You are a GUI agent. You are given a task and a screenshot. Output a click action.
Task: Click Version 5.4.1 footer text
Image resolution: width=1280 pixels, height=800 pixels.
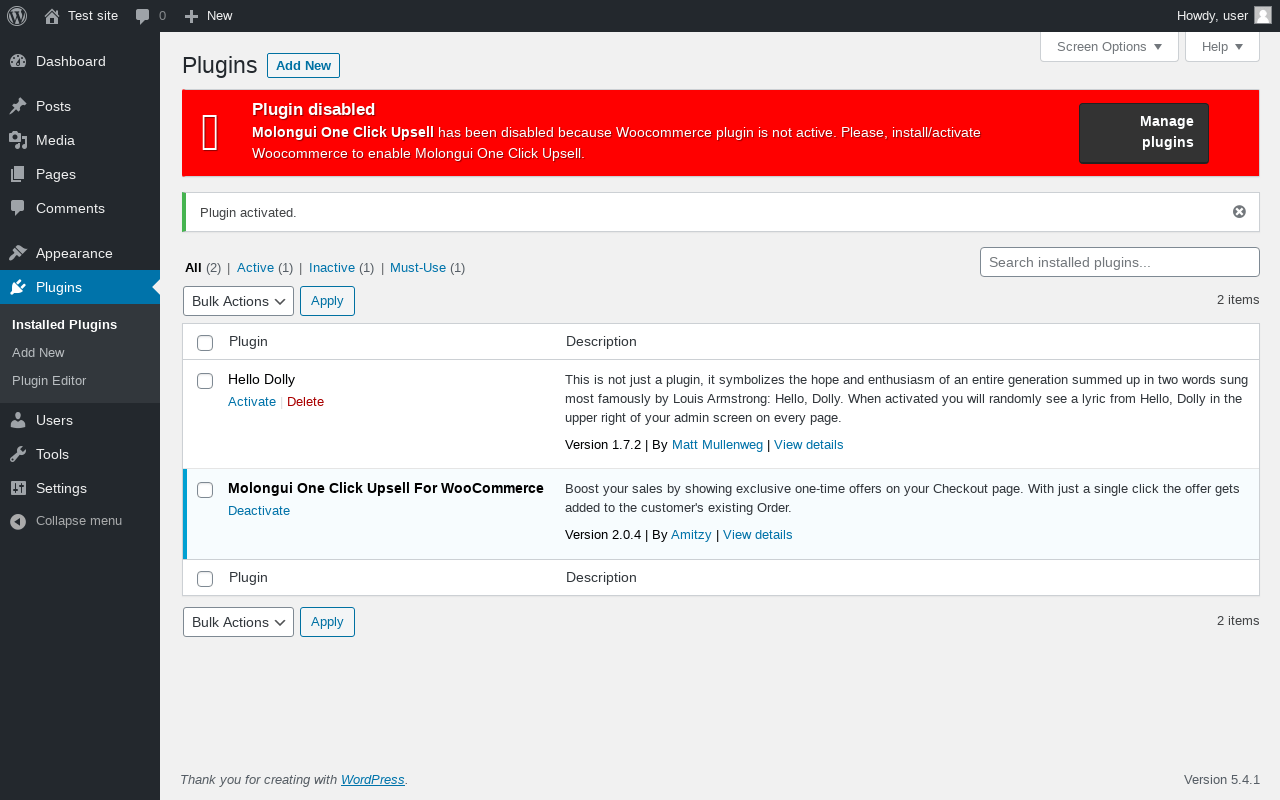(1222, 780)
